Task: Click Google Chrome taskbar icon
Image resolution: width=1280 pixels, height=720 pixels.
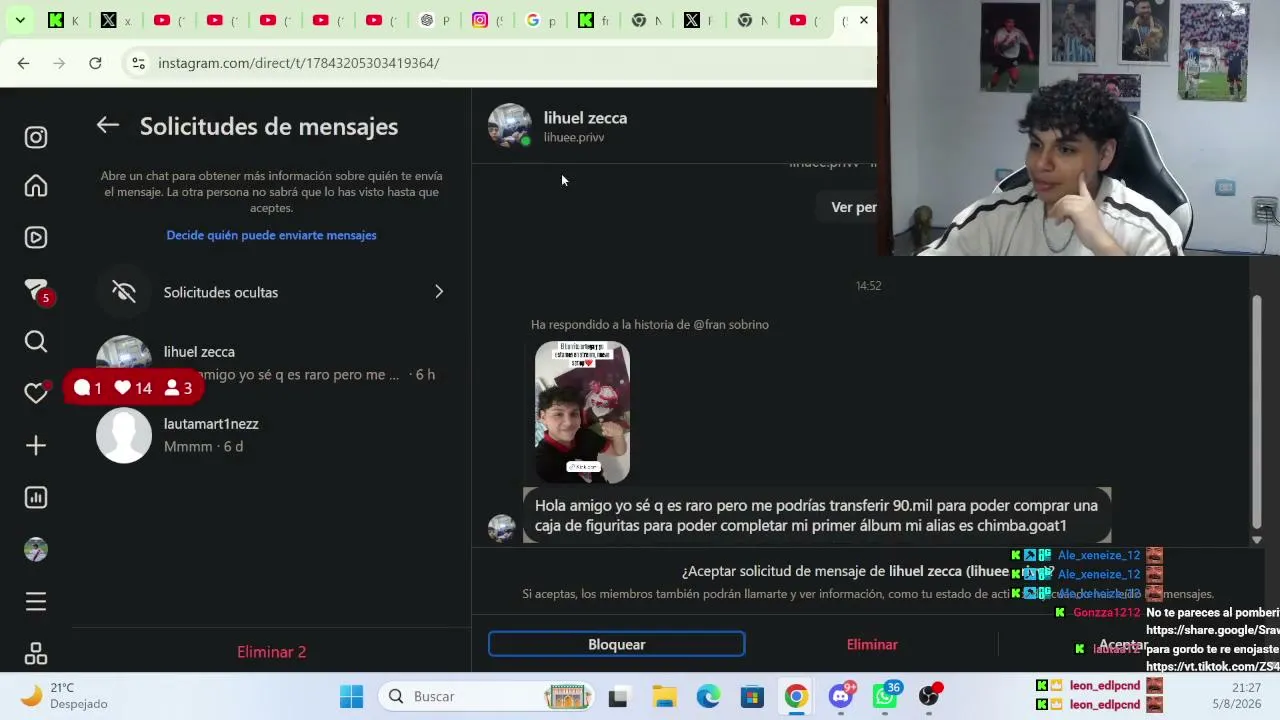Action: tap(796, 697)
